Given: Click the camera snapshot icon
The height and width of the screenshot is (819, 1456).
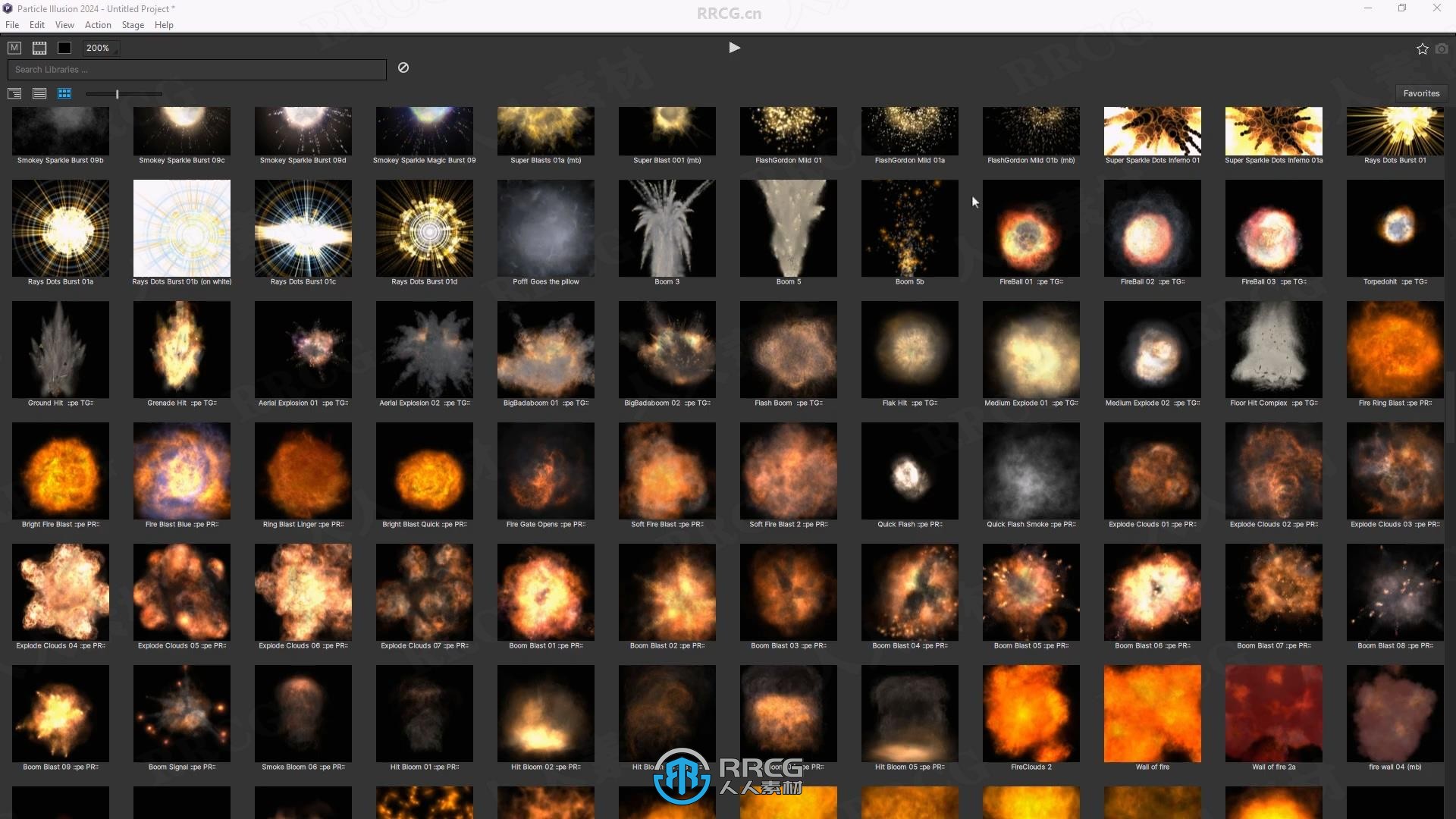Looking at the screenshot, I should click(x=1442, y=49).
